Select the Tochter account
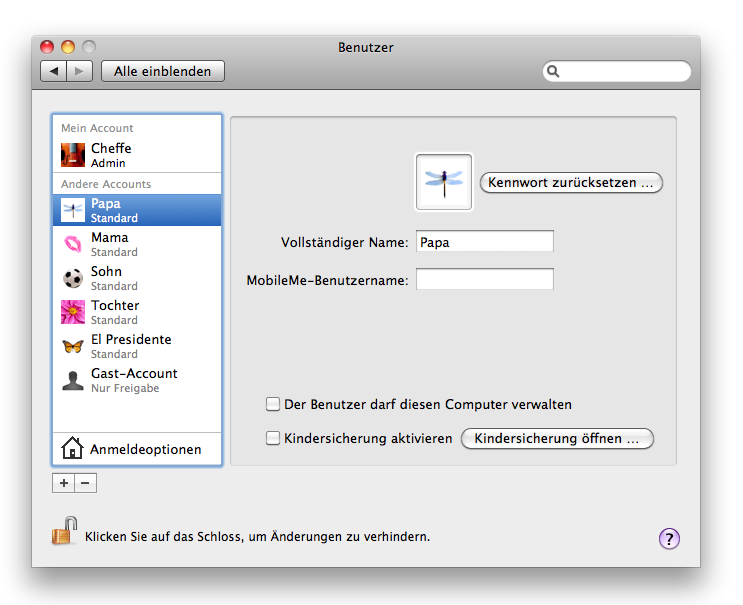The height and width of the screenshot is (605, 743). pos(73,312)
